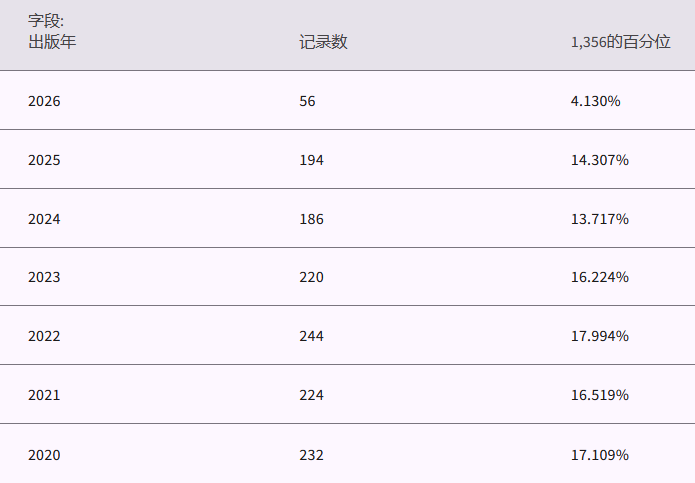Select the 2026 publication year cell
The height and width of the screenshot is (483, 695).
click(44, 101)
